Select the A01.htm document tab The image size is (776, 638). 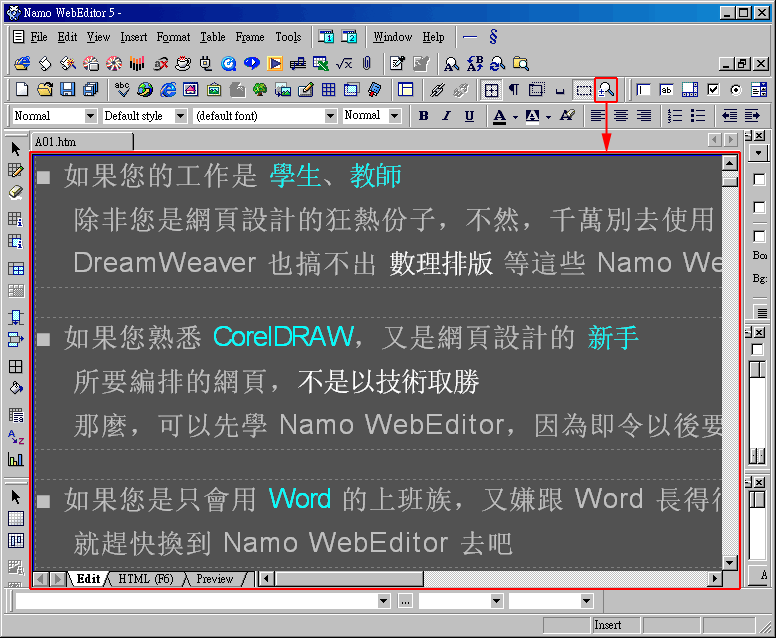pyautogui.click(x=82, y=142)
